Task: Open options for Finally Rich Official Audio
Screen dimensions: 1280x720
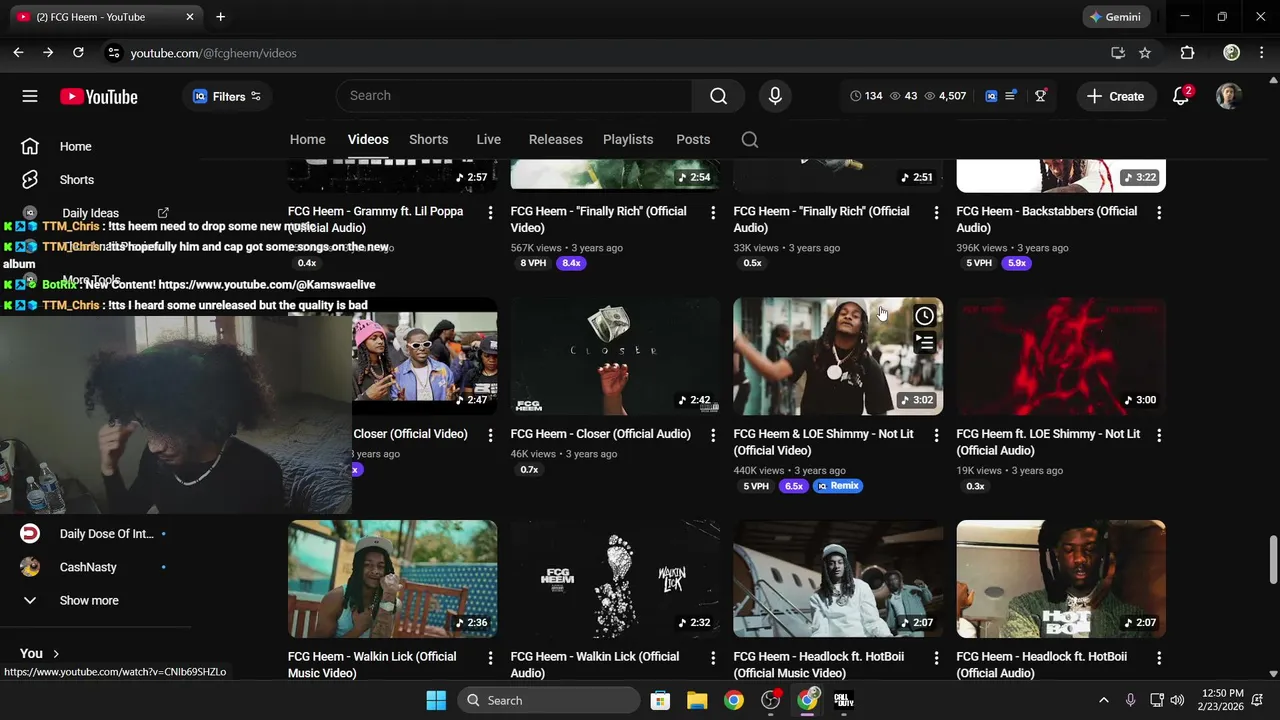Action: pos(936,212)
